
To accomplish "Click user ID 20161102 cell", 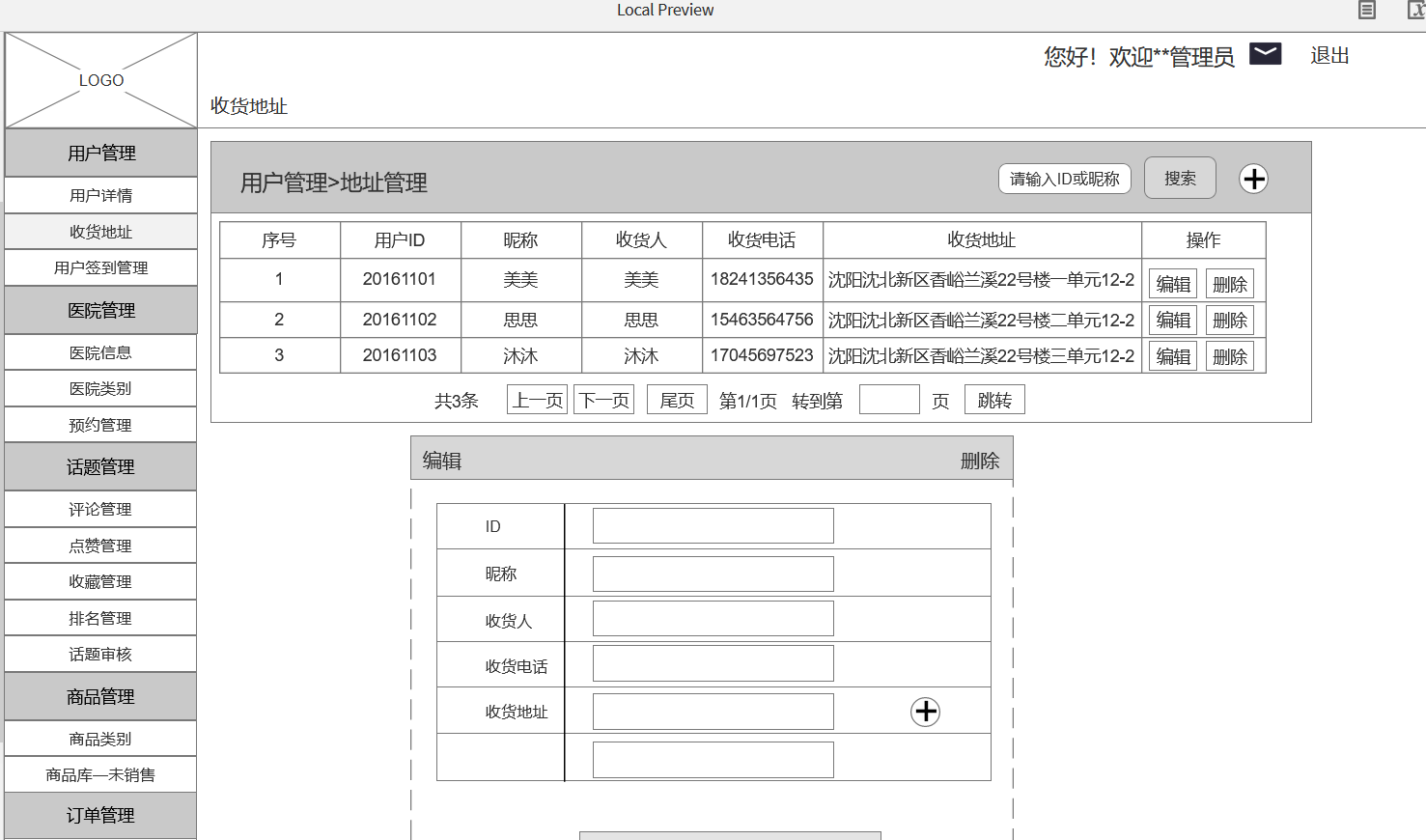I will click(400, 320).
